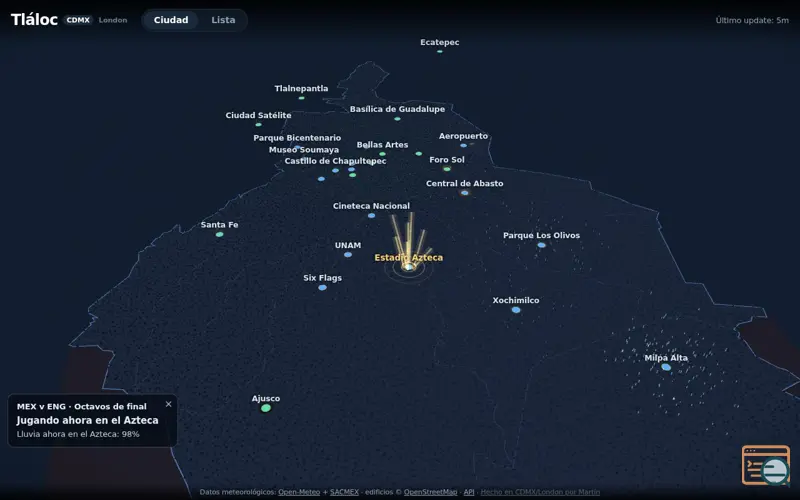Click 'Lluvia ahora en el Azteca: 98%' text
The height and width of the screenshot is (500, 800).
point(78,434)
